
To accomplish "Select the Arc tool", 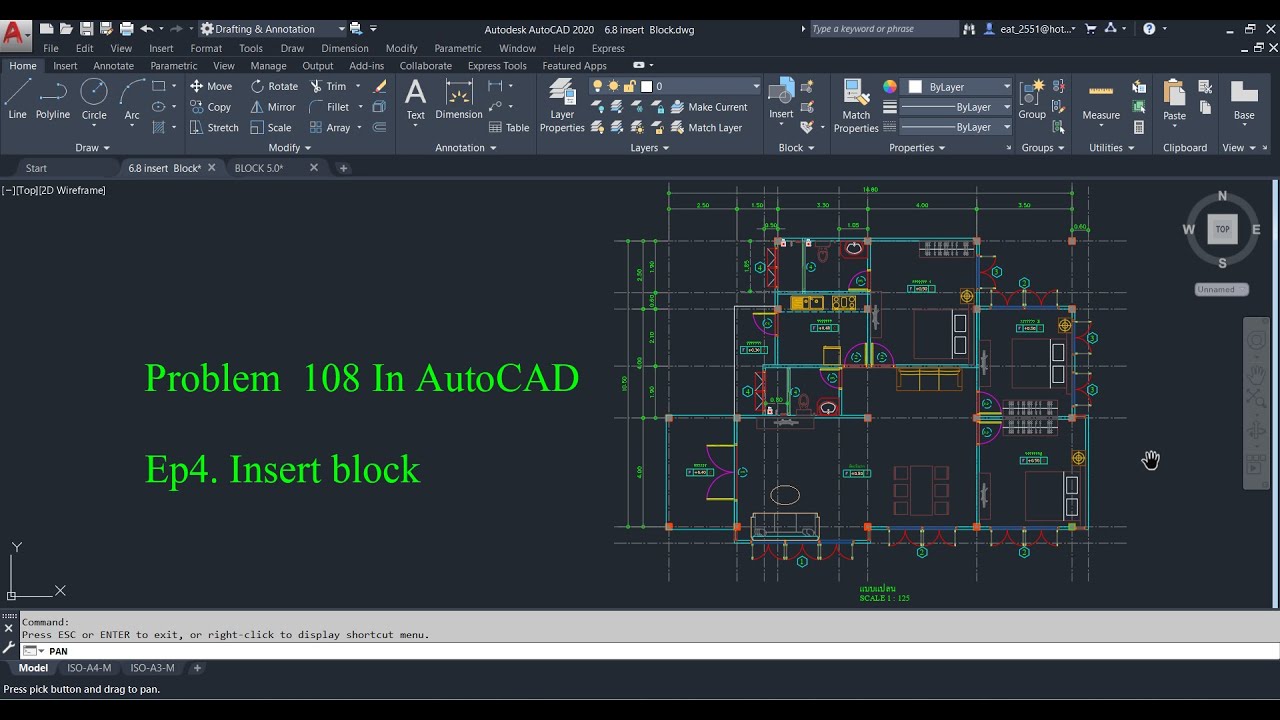I will pyautogui.click(x=132, y=100).
